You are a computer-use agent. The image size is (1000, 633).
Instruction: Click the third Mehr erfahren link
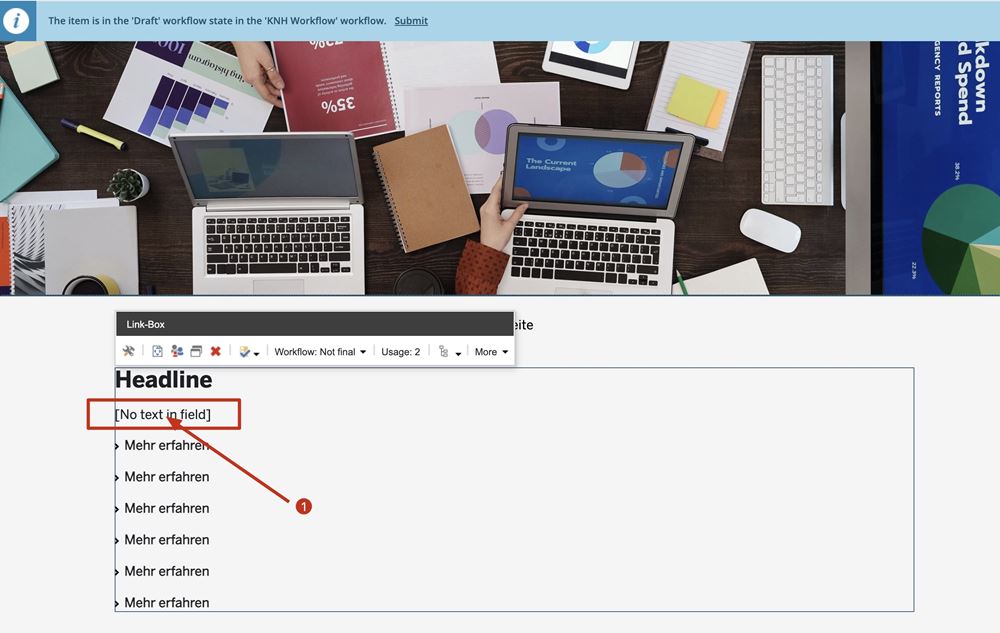coord(166,509)
